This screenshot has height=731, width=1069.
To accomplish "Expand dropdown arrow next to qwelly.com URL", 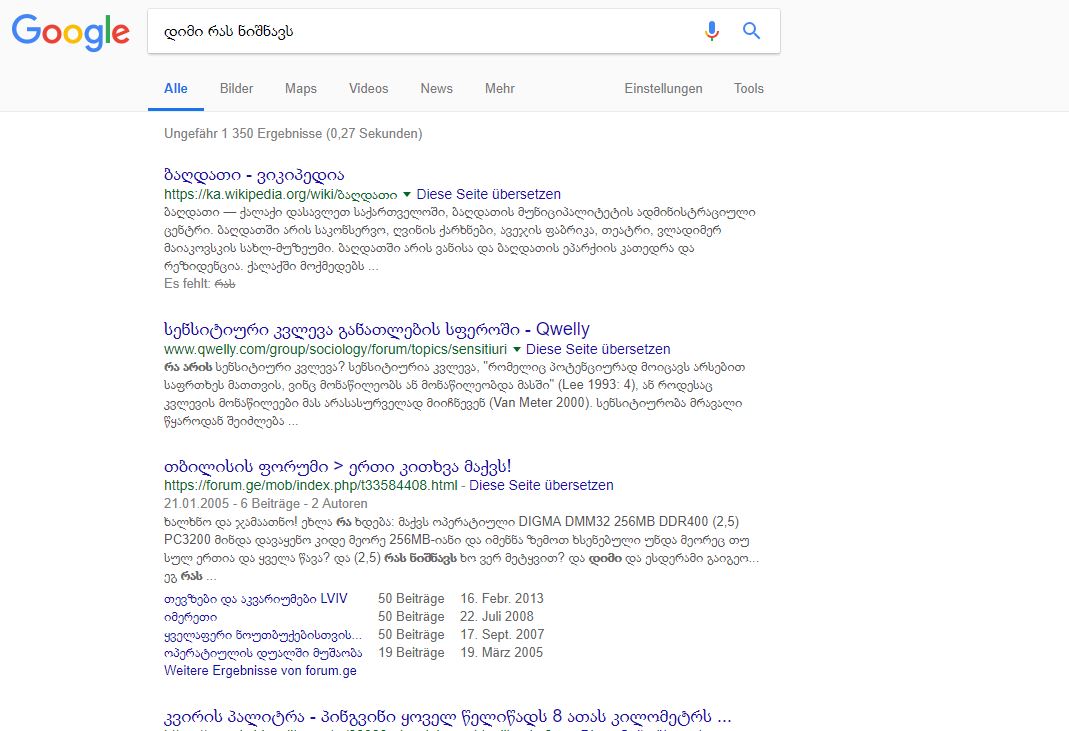I will [517, 349].
